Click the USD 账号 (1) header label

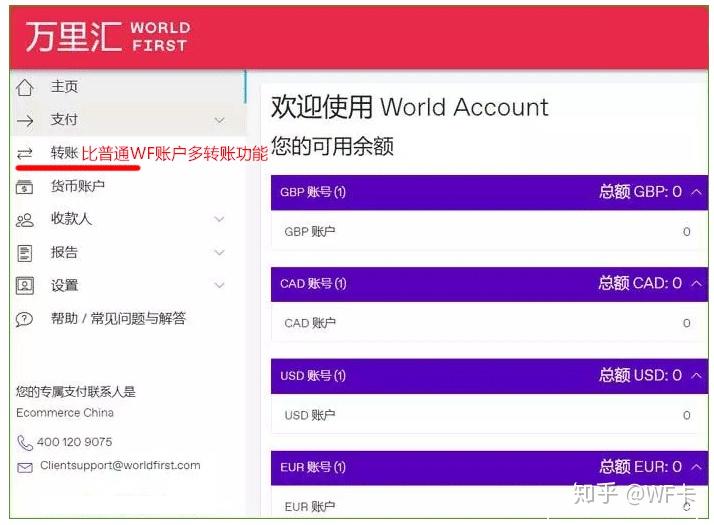pyautogui.click(x=313, y=376)
